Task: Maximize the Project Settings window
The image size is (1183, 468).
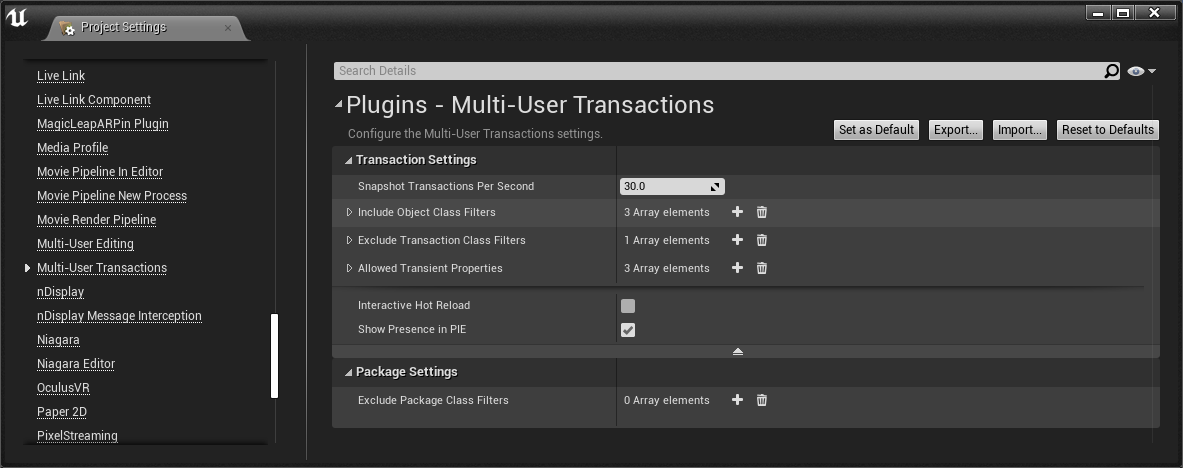Action: pos(1123,13)
